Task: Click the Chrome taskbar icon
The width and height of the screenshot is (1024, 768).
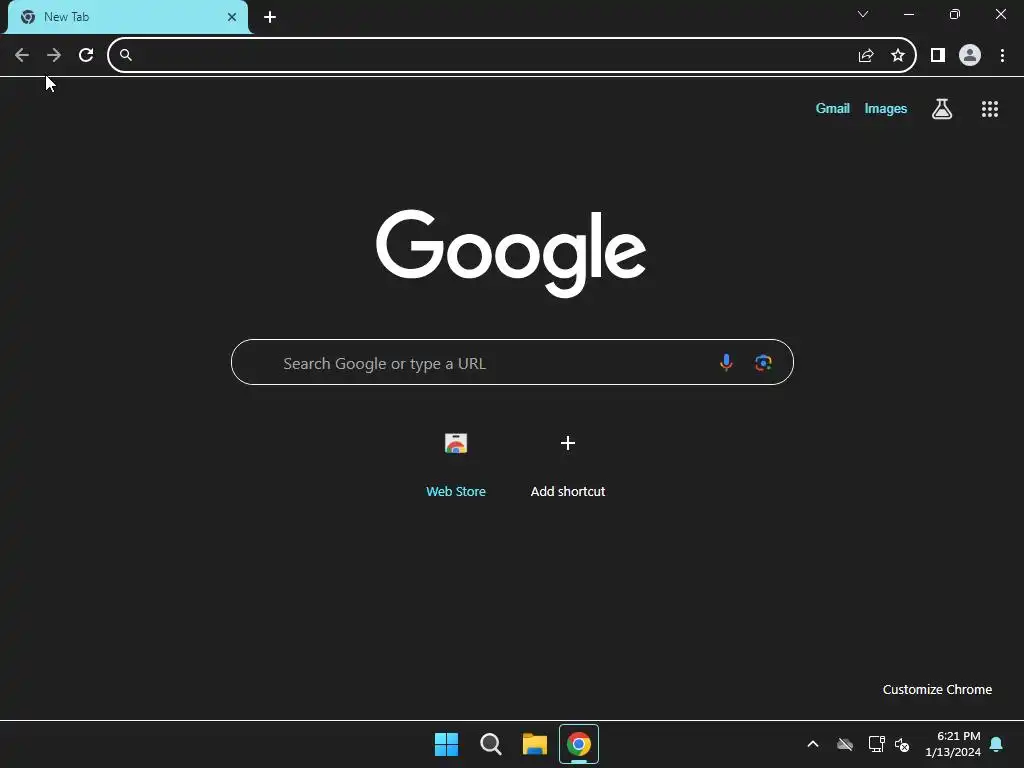Action: pos(579,744)
